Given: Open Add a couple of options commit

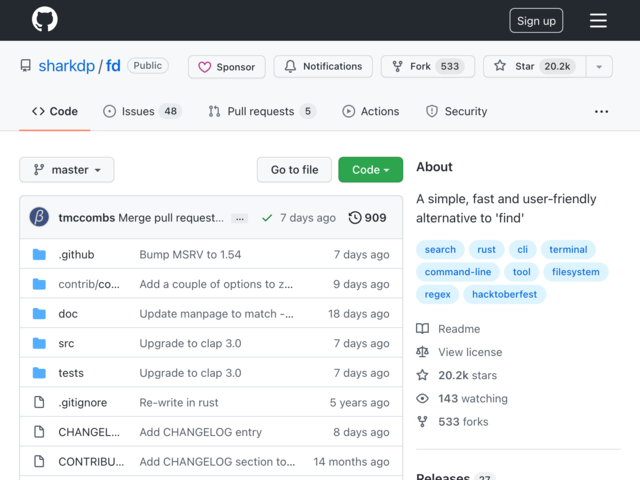Looking at the screenshot, I should click(x=216, y=284).
